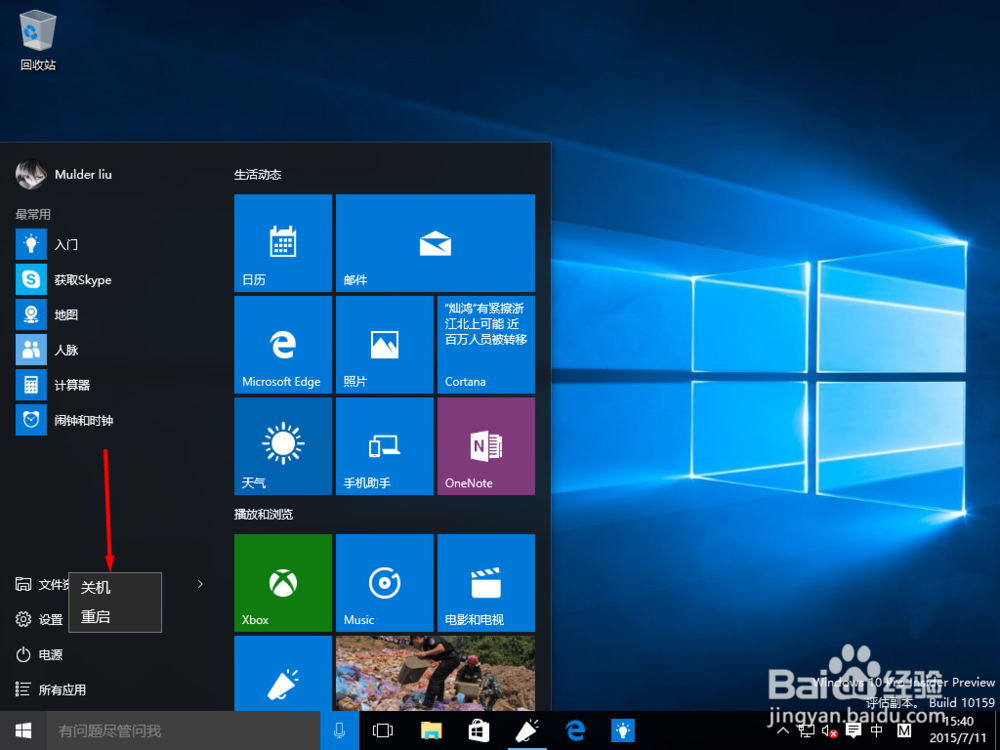Open File Explorer from taskbar
This screenshot has height=750, width=1000.
(432, 730)
